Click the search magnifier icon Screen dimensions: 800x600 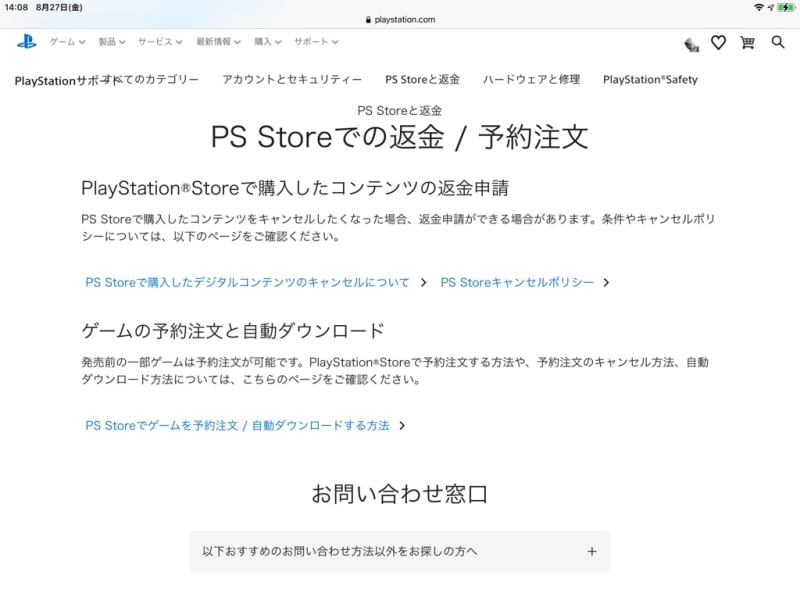[778, 42]
